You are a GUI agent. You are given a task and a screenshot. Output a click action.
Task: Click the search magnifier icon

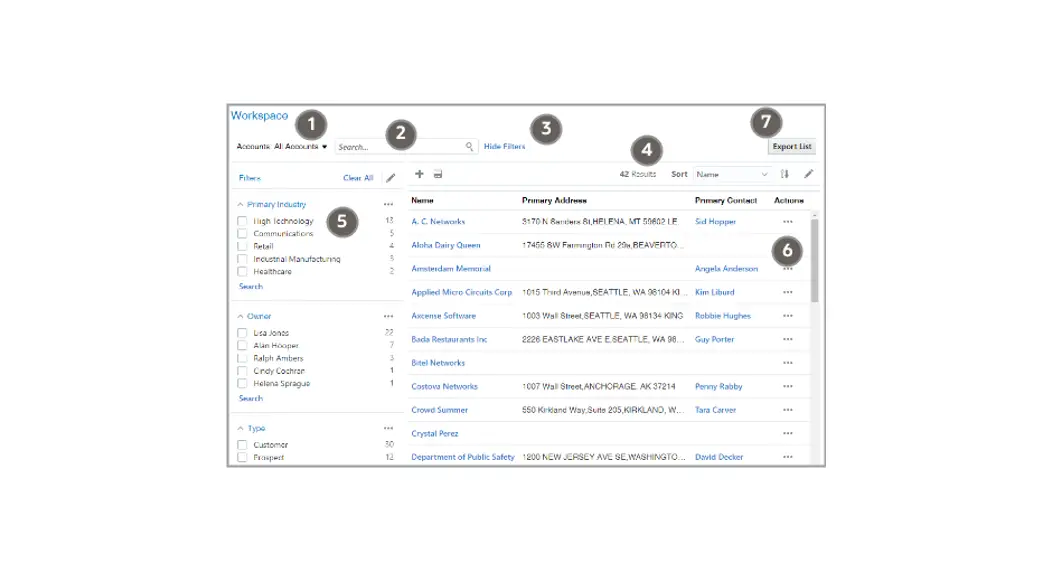tap(469, 146)
